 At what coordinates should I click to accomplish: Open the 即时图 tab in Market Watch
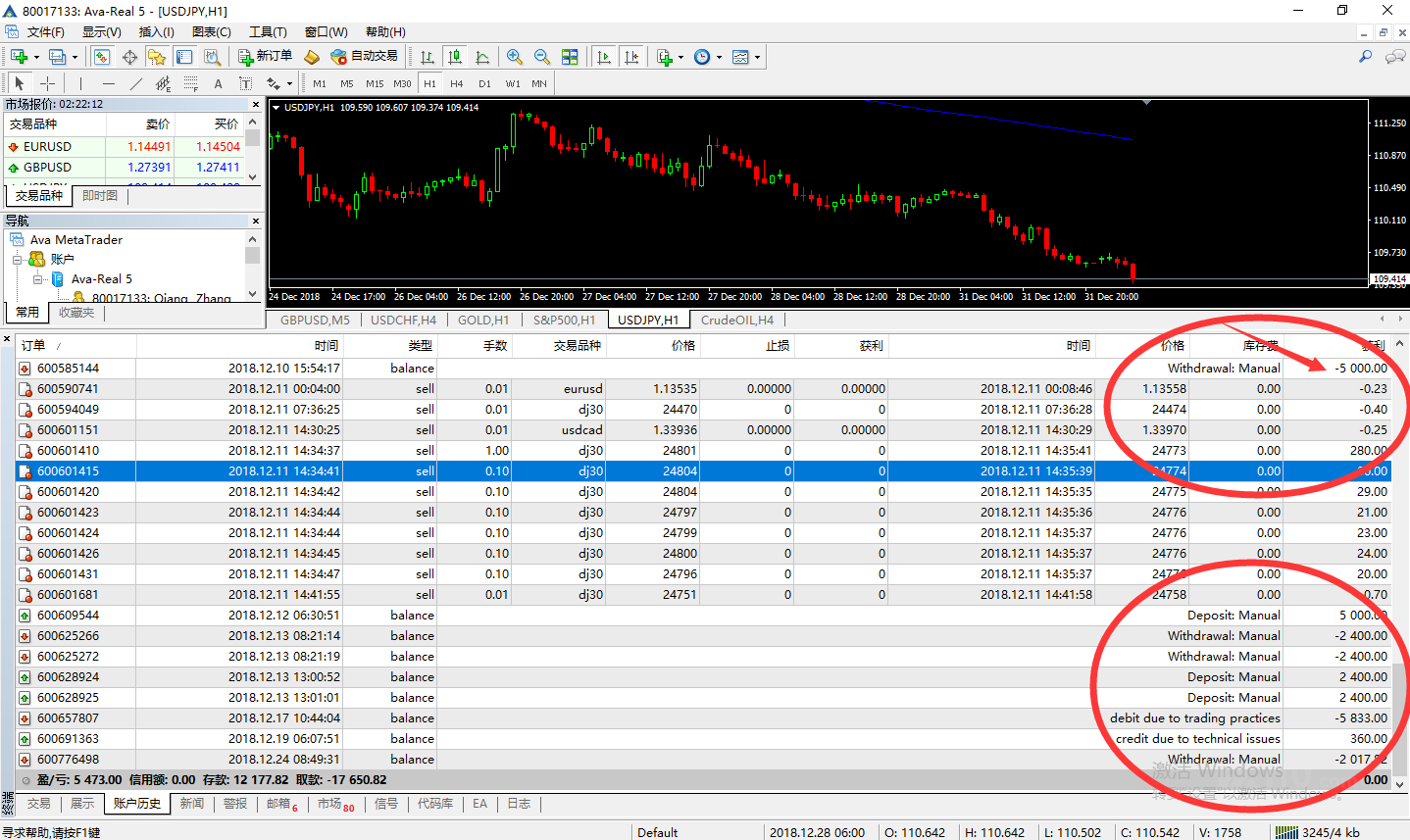tap(100, 196)
